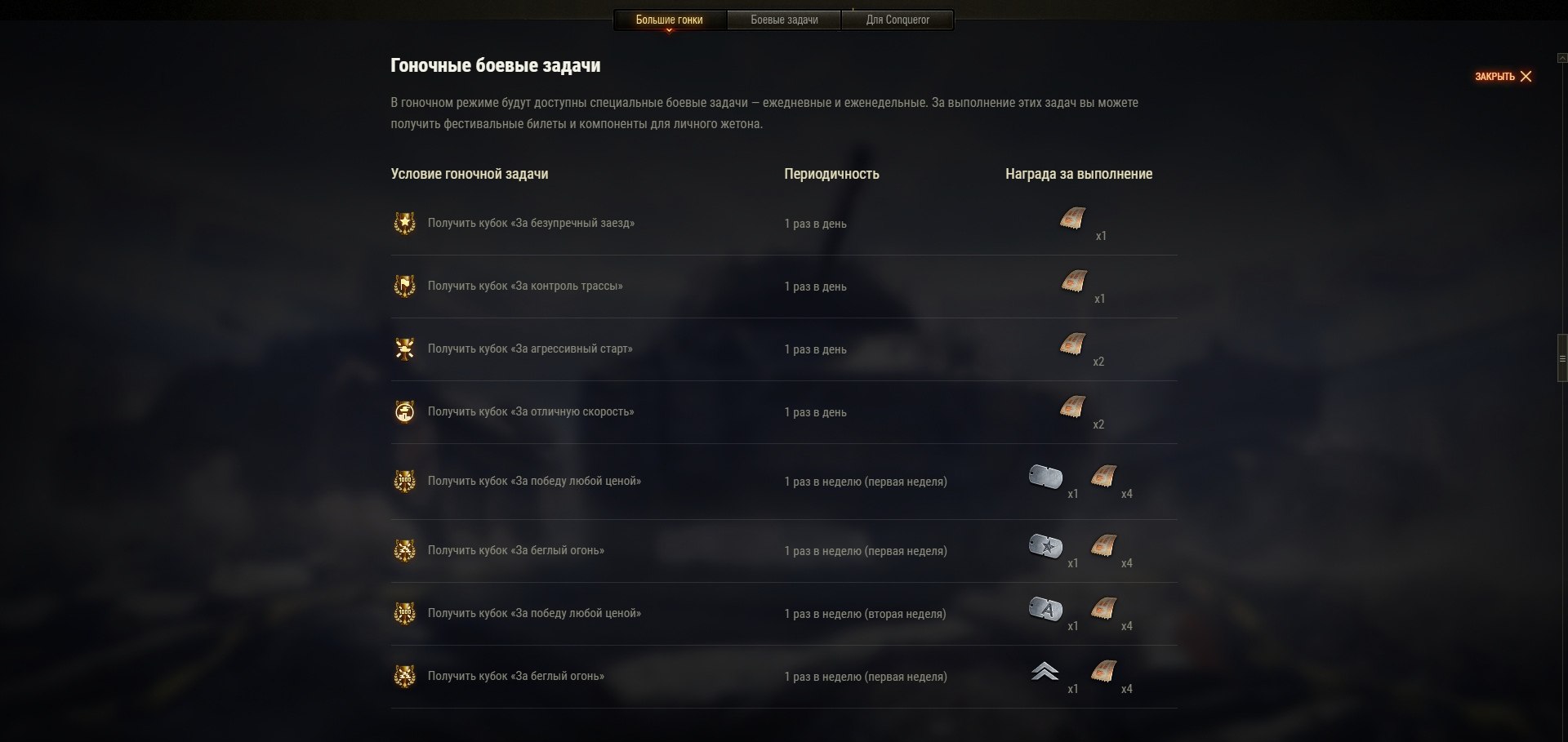The height and width of the screenshot is (742, 1568).
Task: Select the «Получить кубок «За отличную скорость»» task text
Action: click(531, 411)
